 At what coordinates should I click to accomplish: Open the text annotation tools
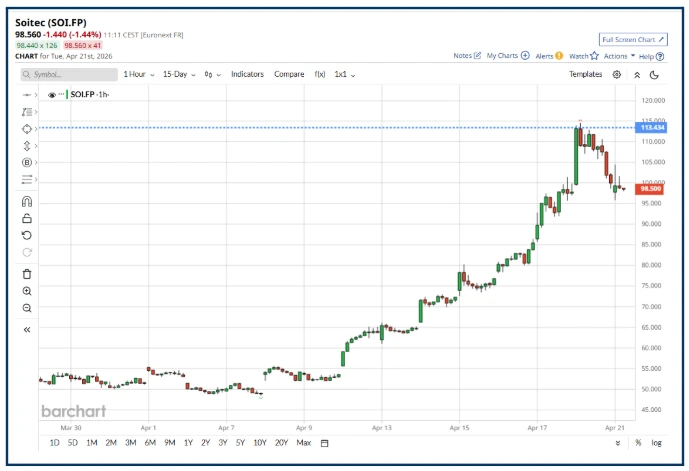[27, 112]
